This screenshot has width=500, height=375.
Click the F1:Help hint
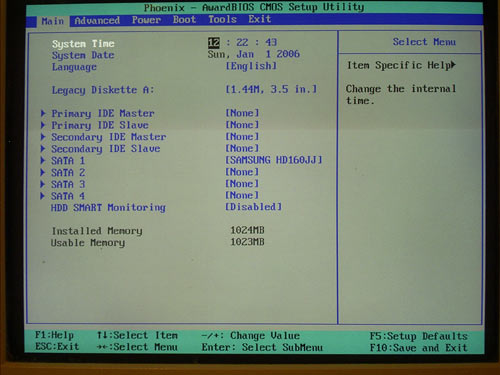[54, 335]
